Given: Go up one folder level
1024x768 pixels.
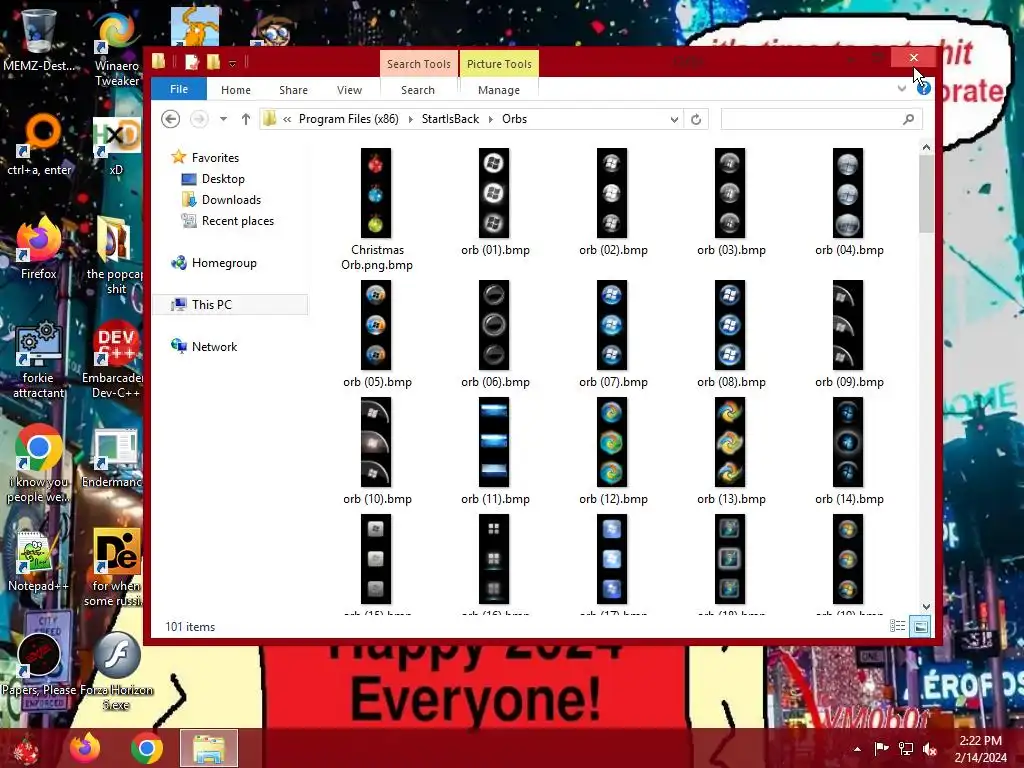Looking at the screenshot, I should [x=246, y=119].
